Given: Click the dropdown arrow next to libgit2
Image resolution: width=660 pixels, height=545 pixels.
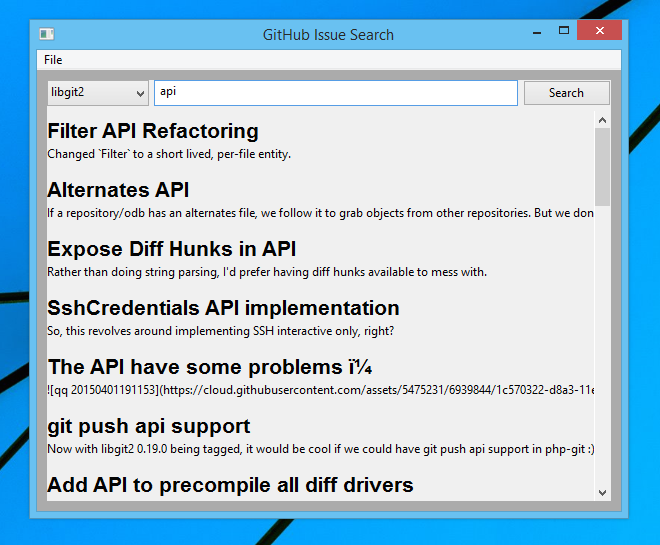Looking at the screenshot, I should pos(141,93).
